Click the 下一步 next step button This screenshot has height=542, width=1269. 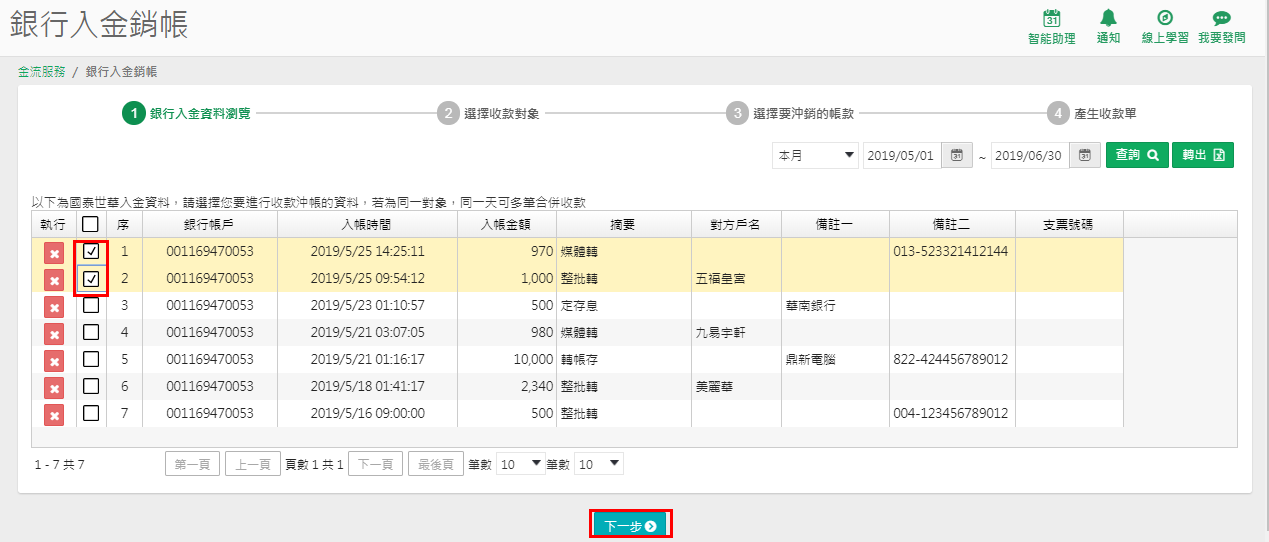coord(630,525)
